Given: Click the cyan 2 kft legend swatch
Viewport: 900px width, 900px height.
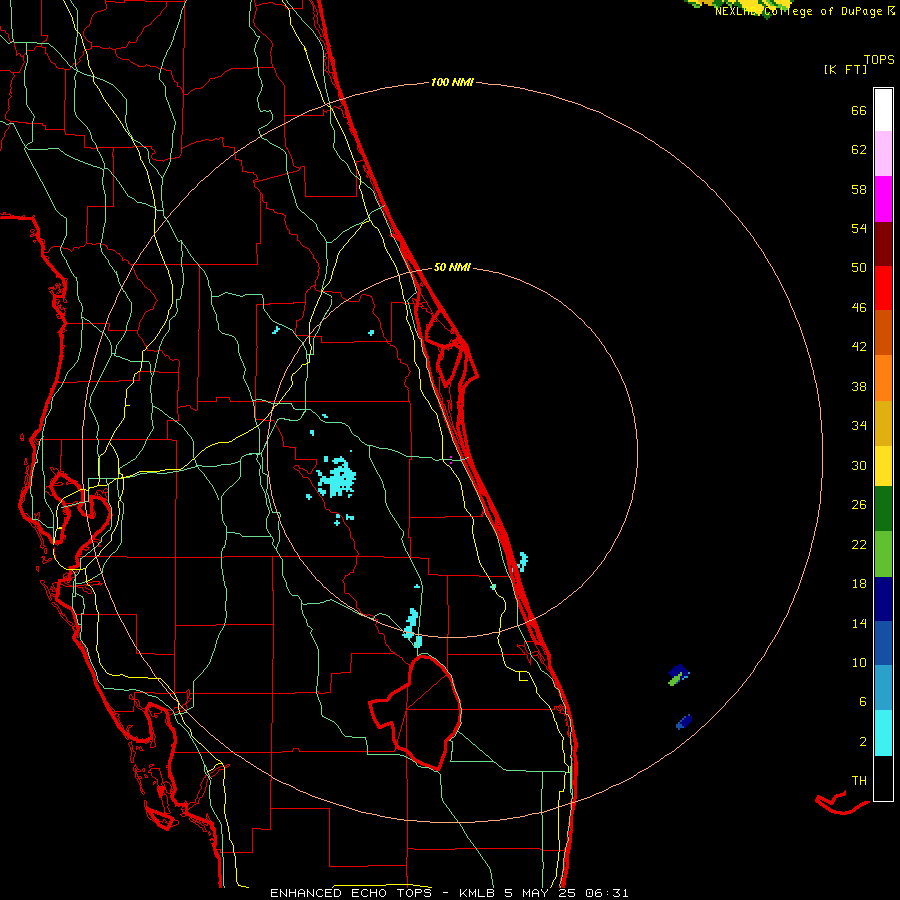Looking at the screenshot, I should (883, 733).
